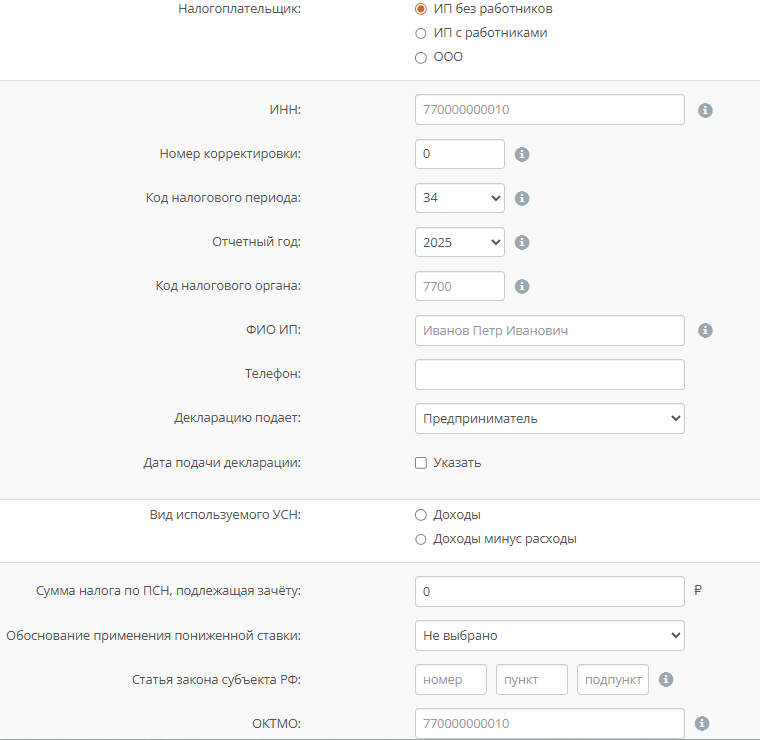Image resolution: width=760 pixels, height=740 pixels.
Task: Enable the Указать date checkbox
Action: (x=421, y=463)
